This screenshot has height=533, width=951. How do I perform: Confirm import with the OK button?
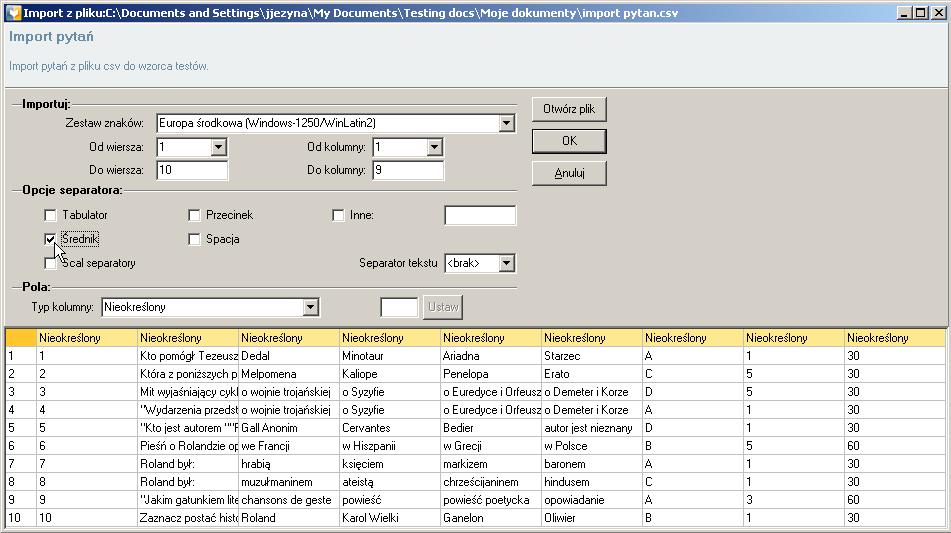tap(569, 141)
